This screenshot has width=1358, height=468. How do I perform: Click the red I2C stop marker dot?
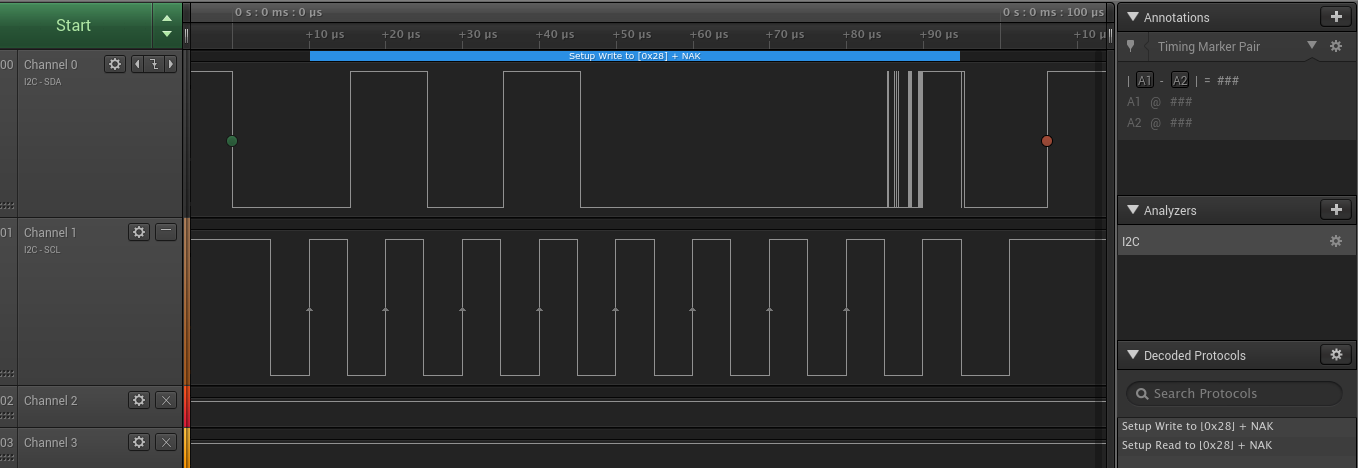point(1047,141)
